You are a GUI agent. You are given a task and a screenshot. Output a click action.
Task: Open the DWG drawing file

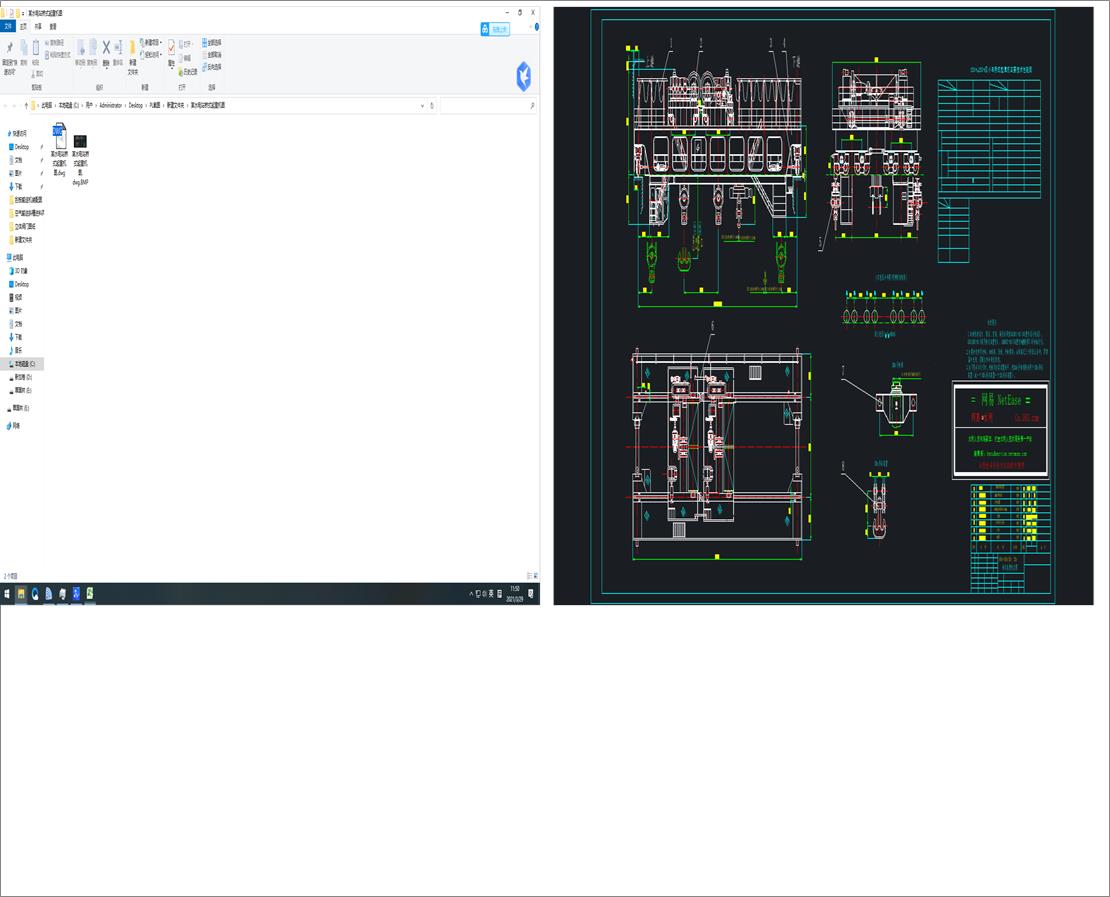59,149
